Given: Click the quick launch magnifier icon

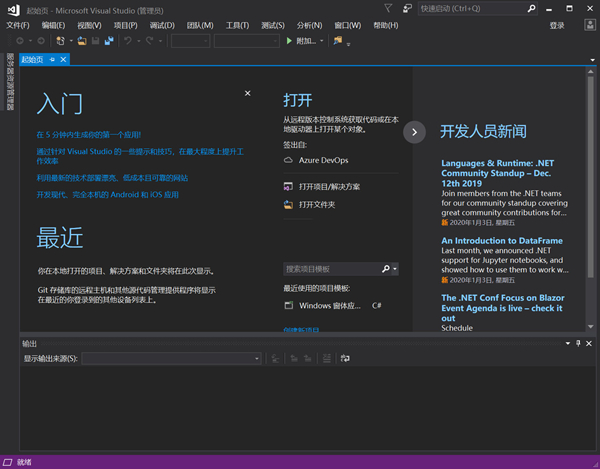Looking at the screenshot, I should point(531,8).
